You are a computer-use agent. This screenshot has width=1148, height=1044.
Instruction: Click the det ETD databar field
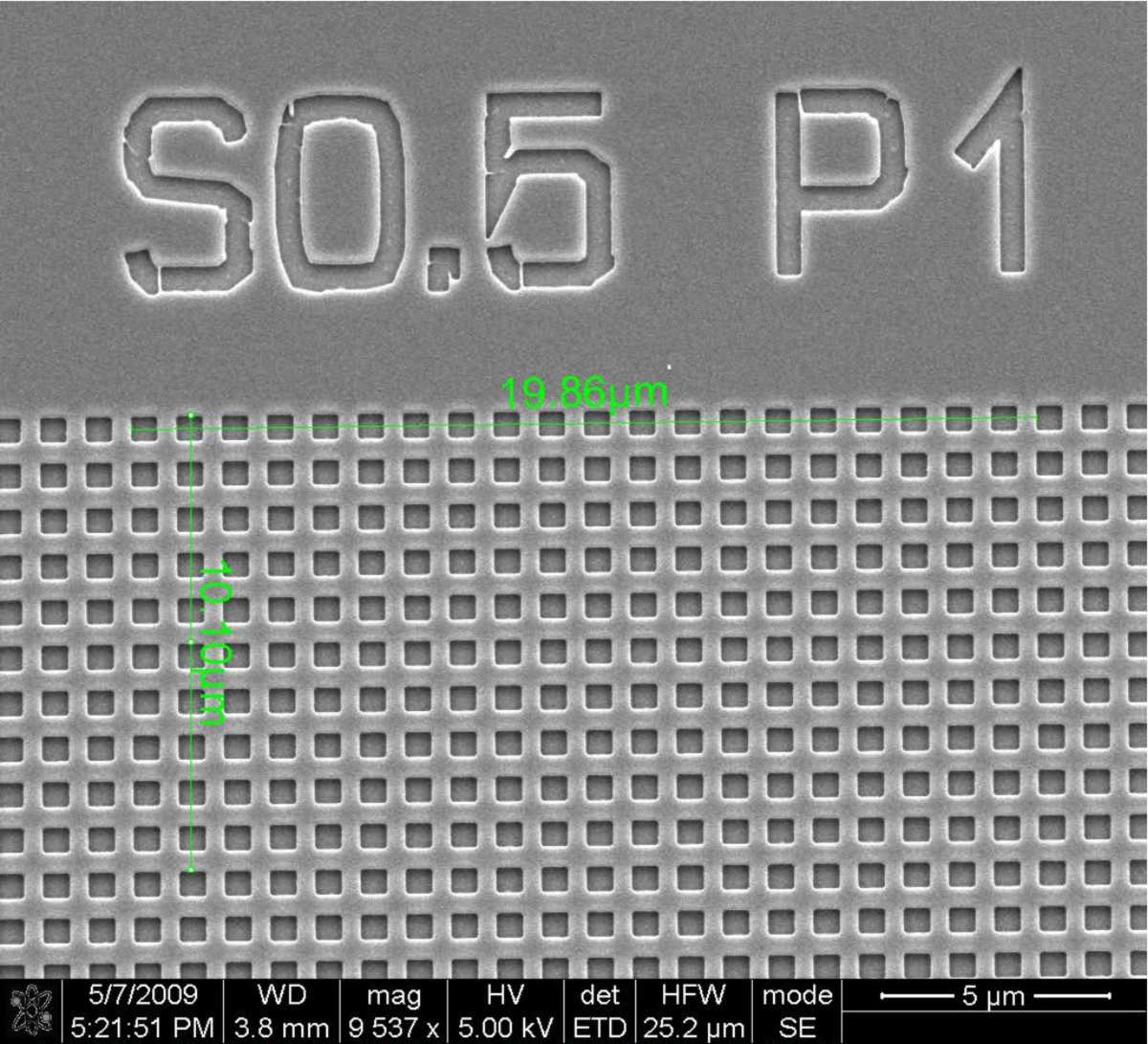(x=601, y=1011)
